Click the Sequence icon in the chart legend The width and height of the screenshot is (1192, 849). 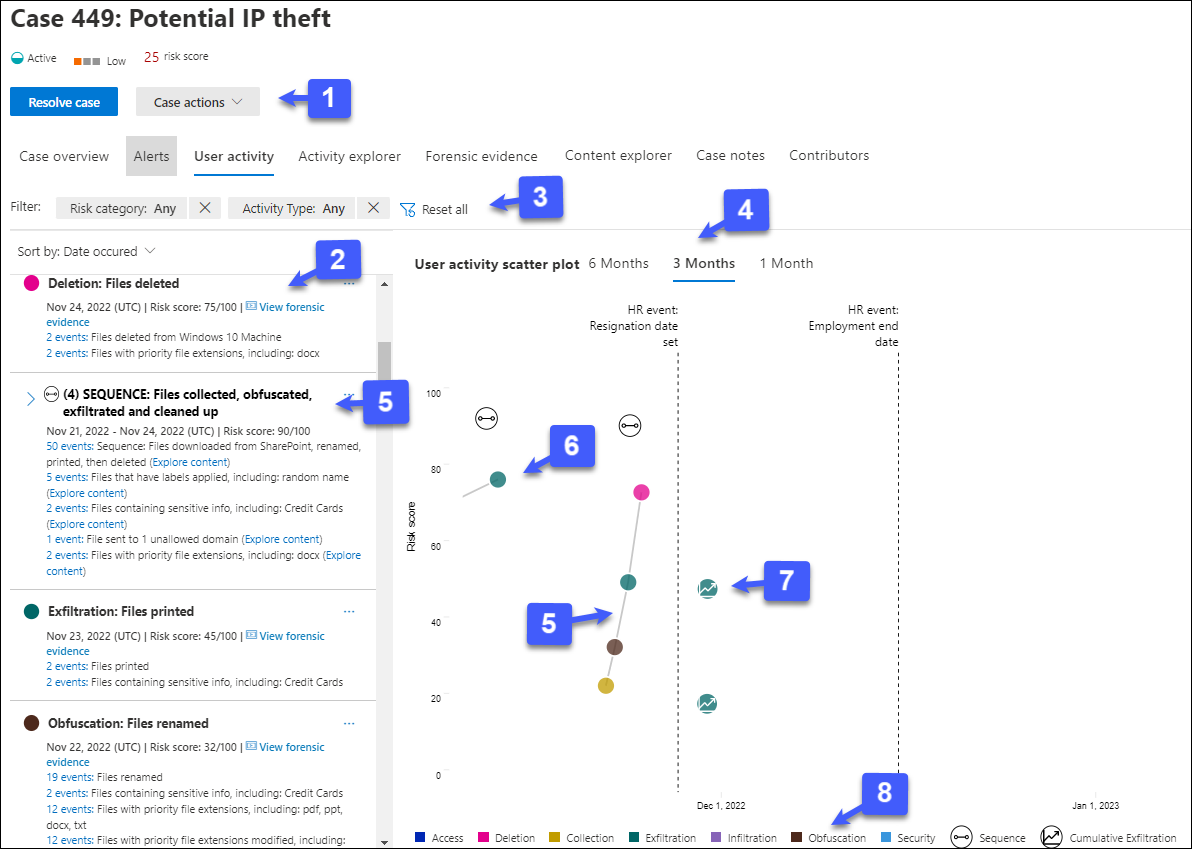(x=960, y=837)
